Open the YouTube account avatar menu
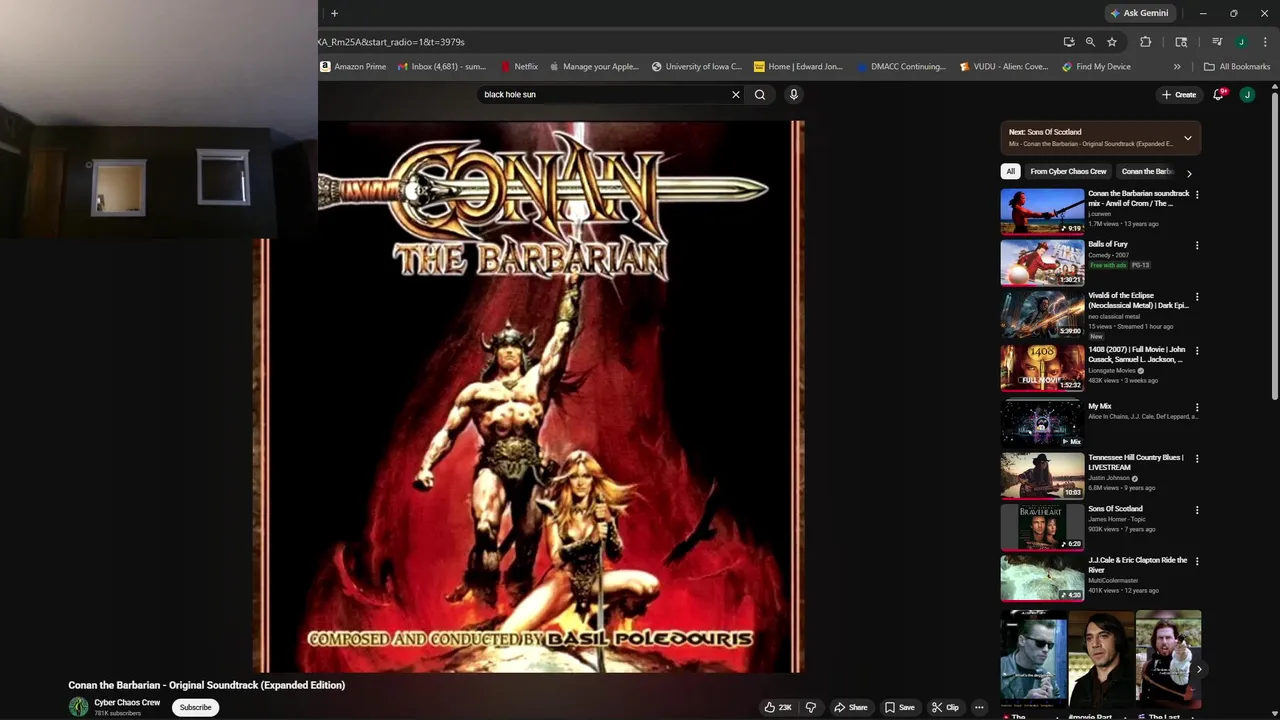The height and width of the screenshot is (720, 1280). pos(1247,94)
